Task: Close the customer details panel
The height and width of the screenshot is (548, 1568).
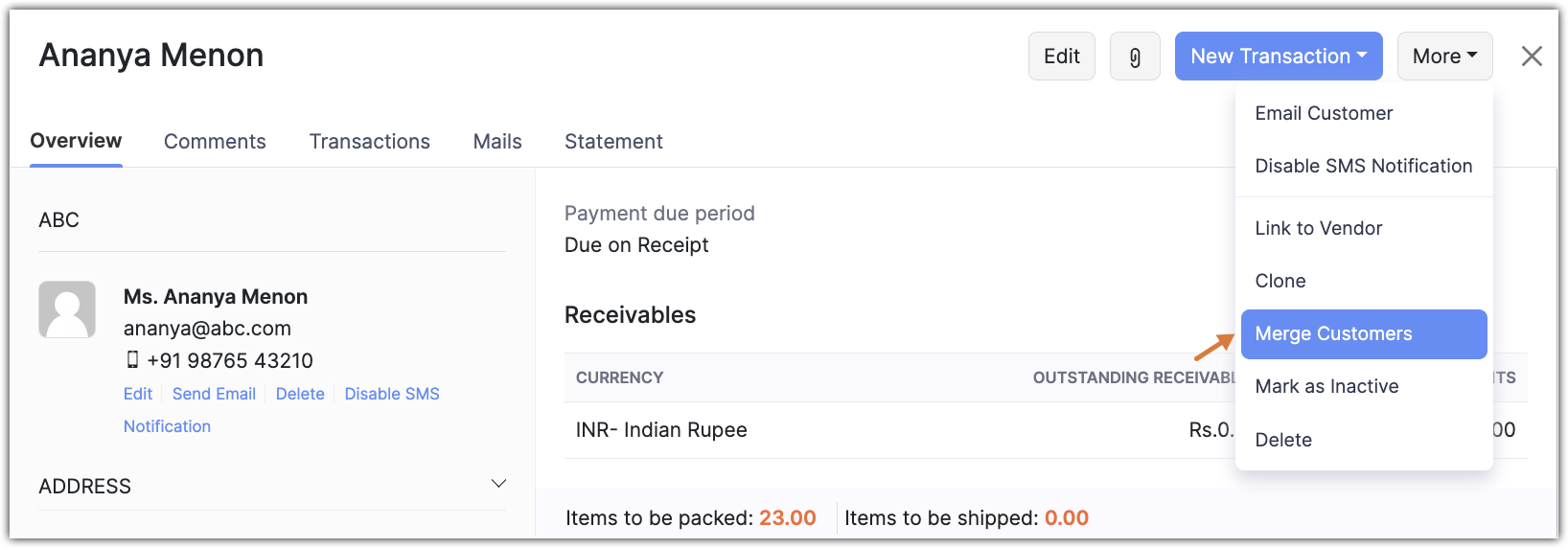Action: 1532,57
